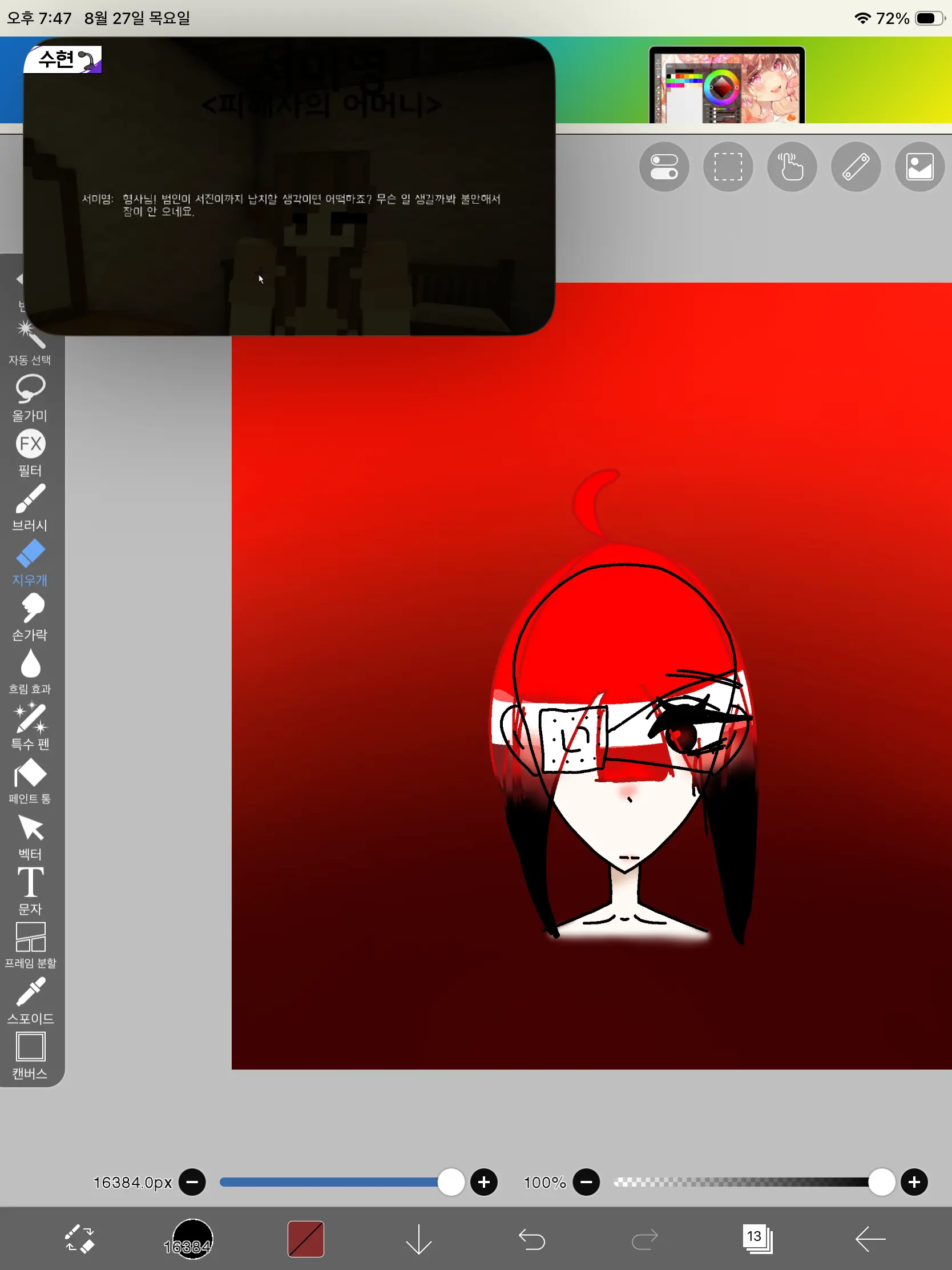Decrease opacity with minus button
The height and width of the screenshot is (1270, 952).
(586, 1182)
